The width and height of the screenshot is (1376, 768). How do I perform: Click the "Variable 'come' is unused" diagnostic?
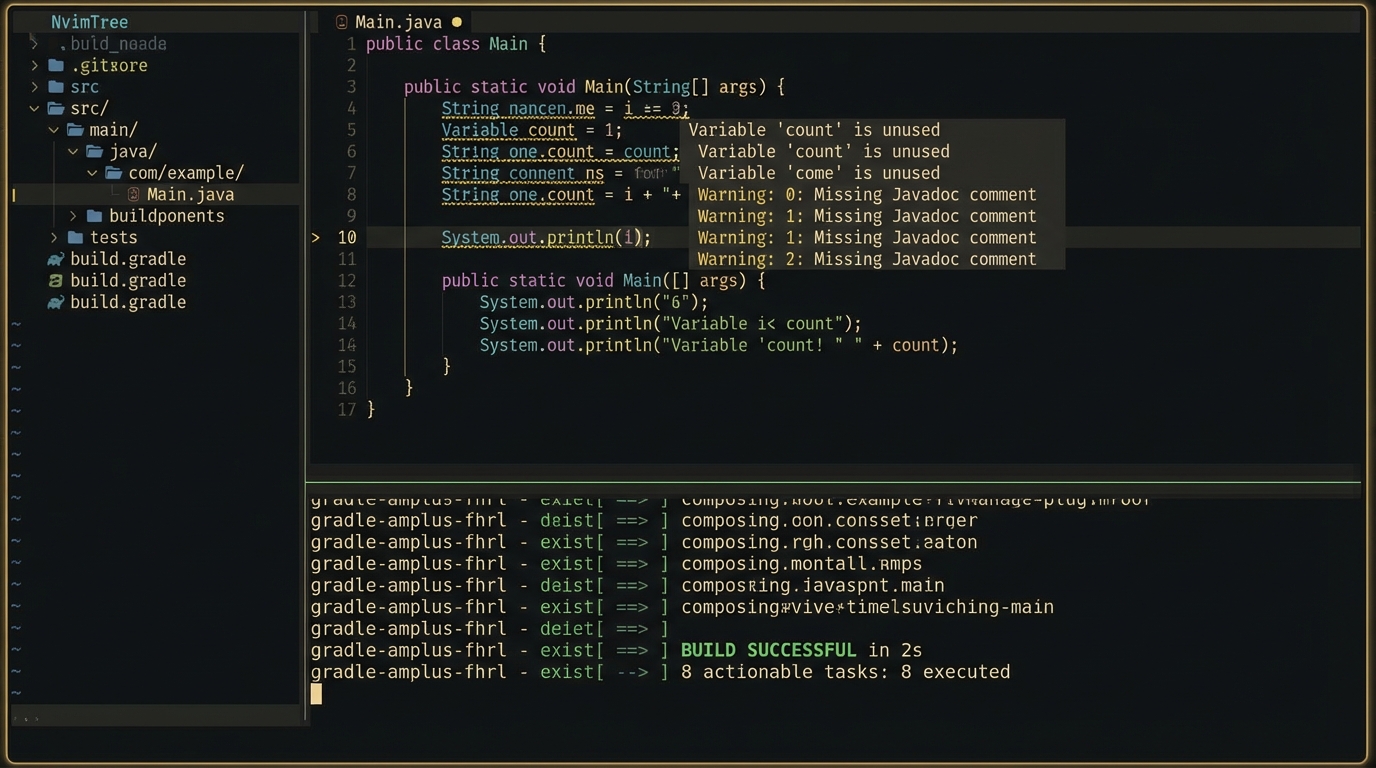click(x=824, y=173)
